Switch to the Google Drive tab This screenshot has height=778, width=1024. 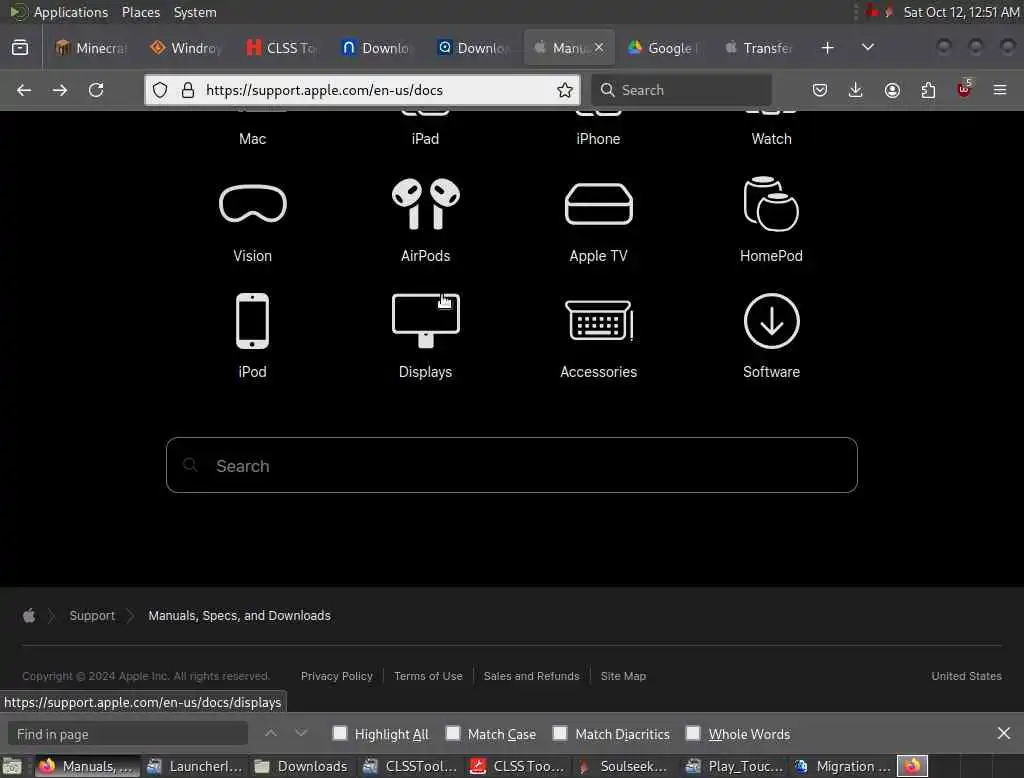click(664, 48)
